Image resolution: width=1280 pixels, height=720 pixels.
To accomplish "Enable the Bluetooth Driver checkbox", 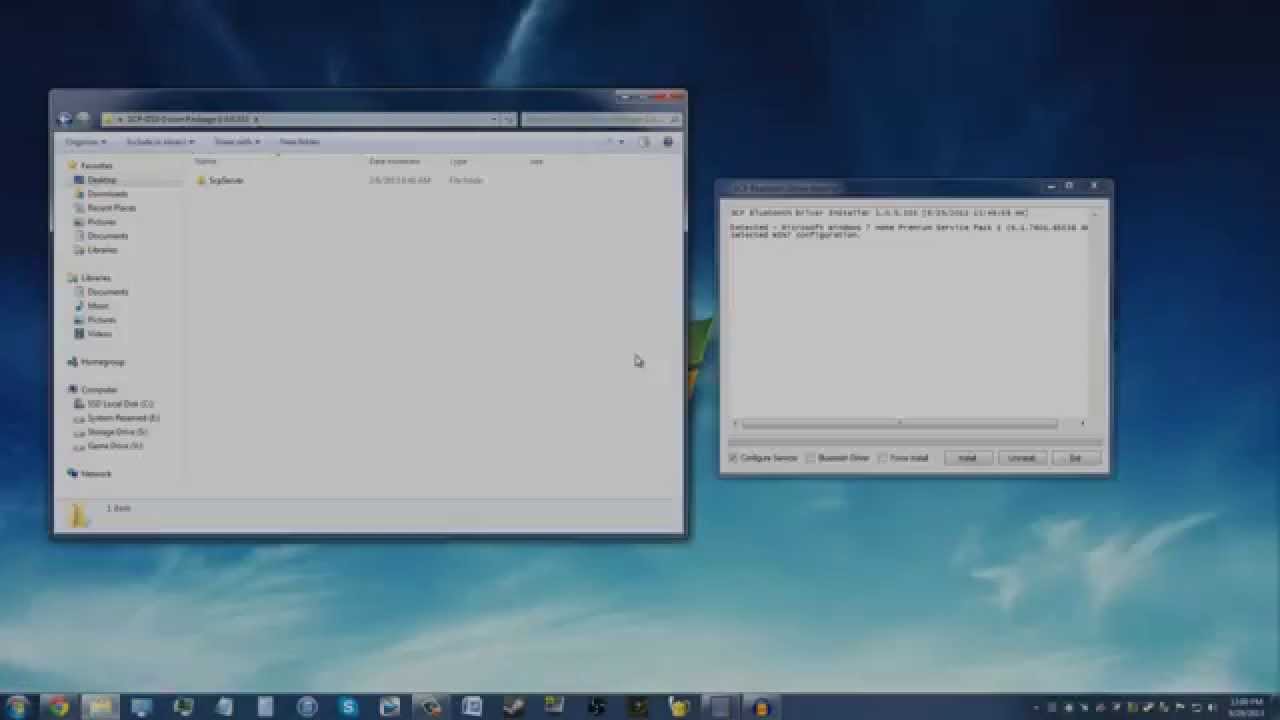I will [x=811, y=458].
